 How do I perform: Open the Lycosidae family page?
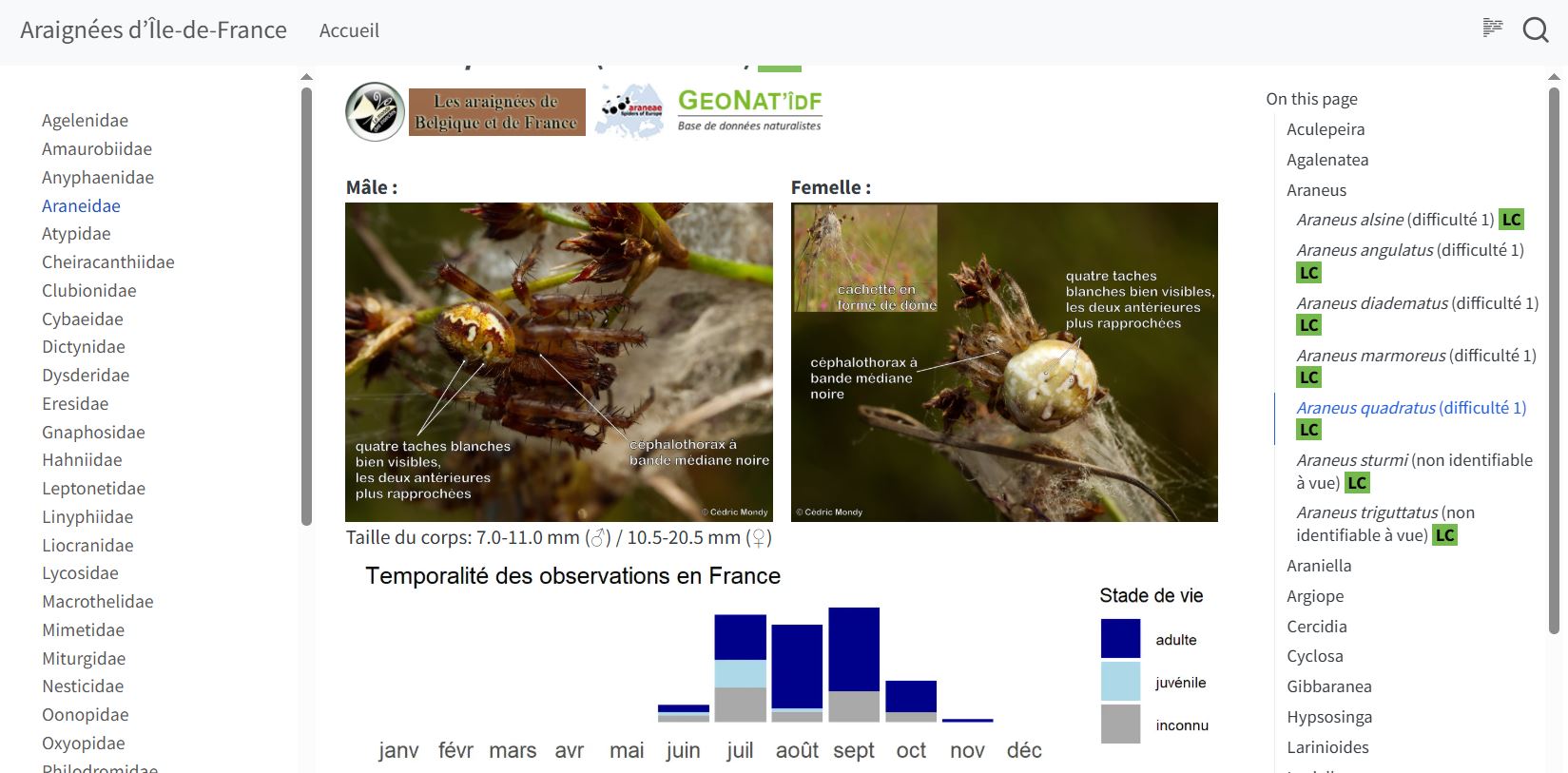pyautogui.click(x=80, y=573)
